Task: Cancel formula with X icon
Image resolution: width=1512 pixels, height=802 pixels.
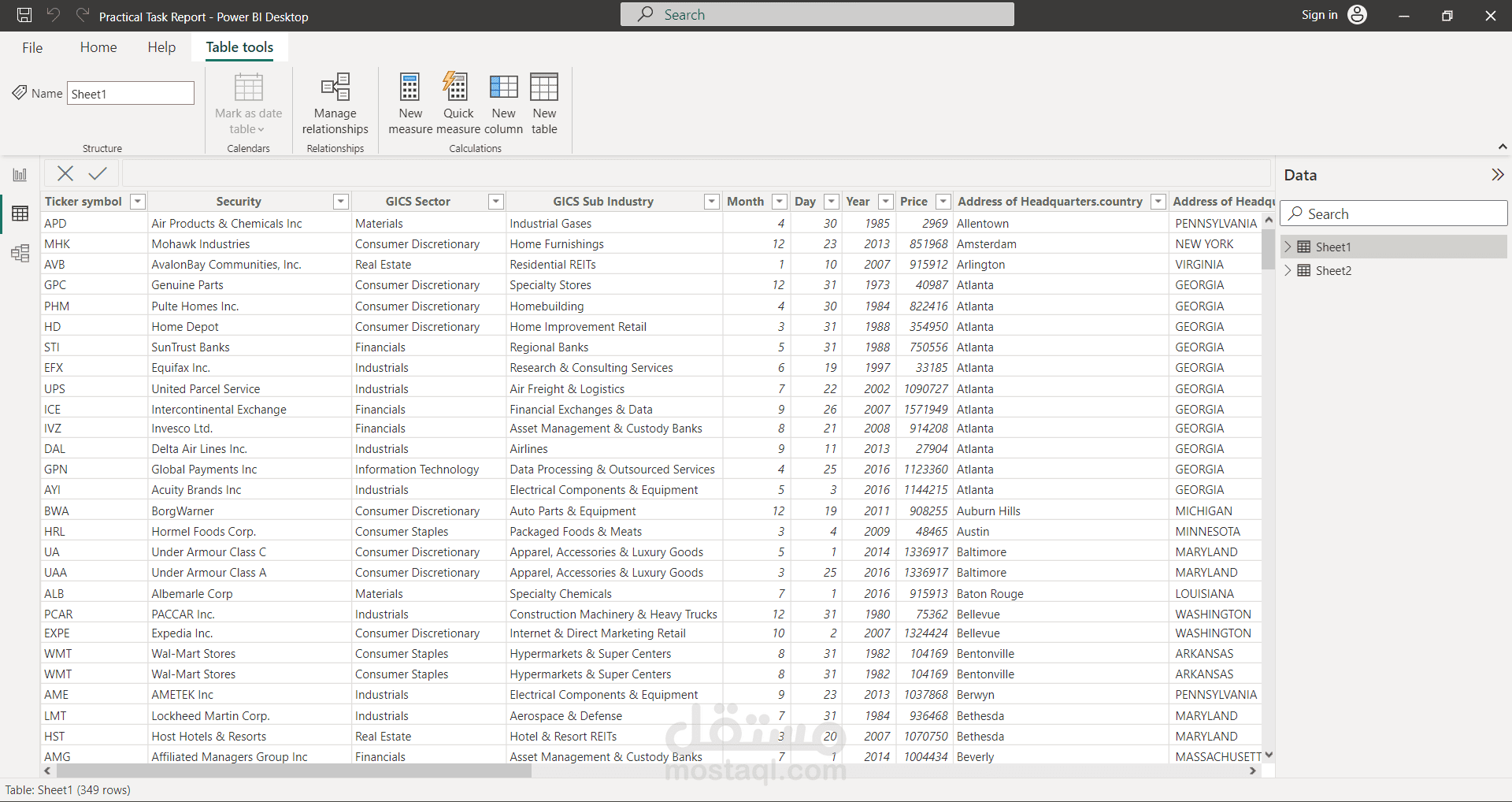Action: [65, 173]
